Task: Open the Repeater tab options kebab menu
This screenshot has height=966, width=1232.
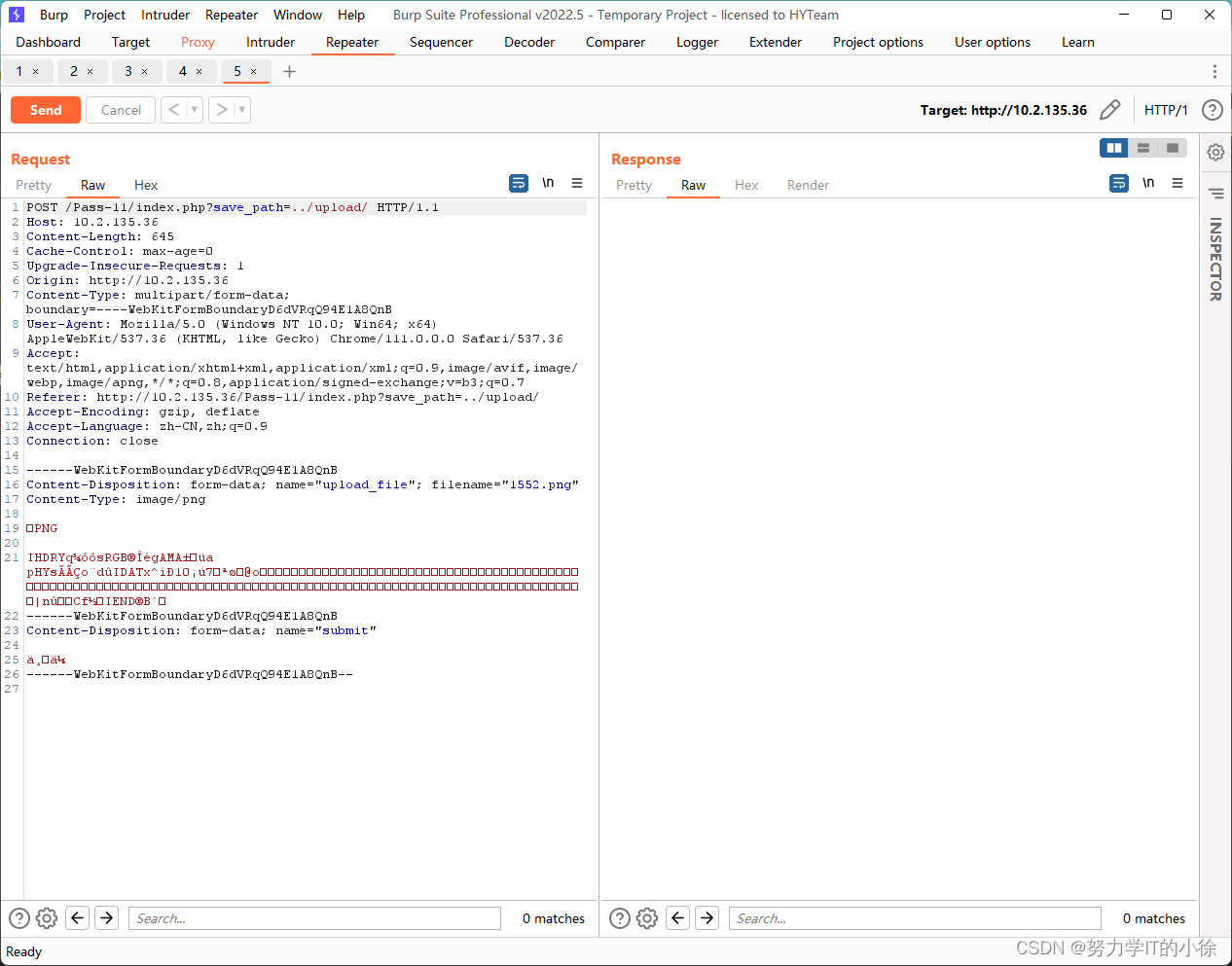Action: pos(1214,72)
